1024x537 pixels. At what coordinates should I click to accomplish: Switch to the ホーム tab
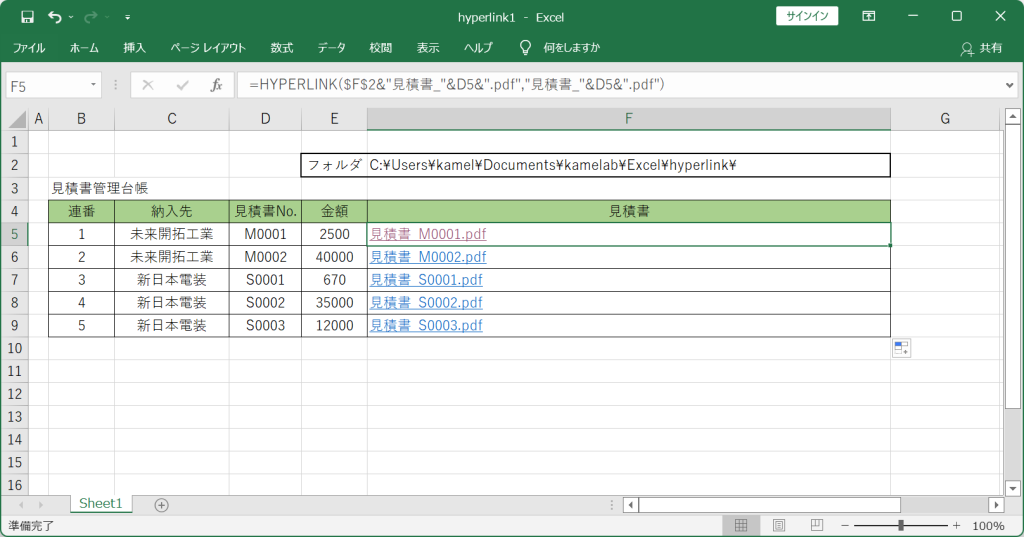84,48
